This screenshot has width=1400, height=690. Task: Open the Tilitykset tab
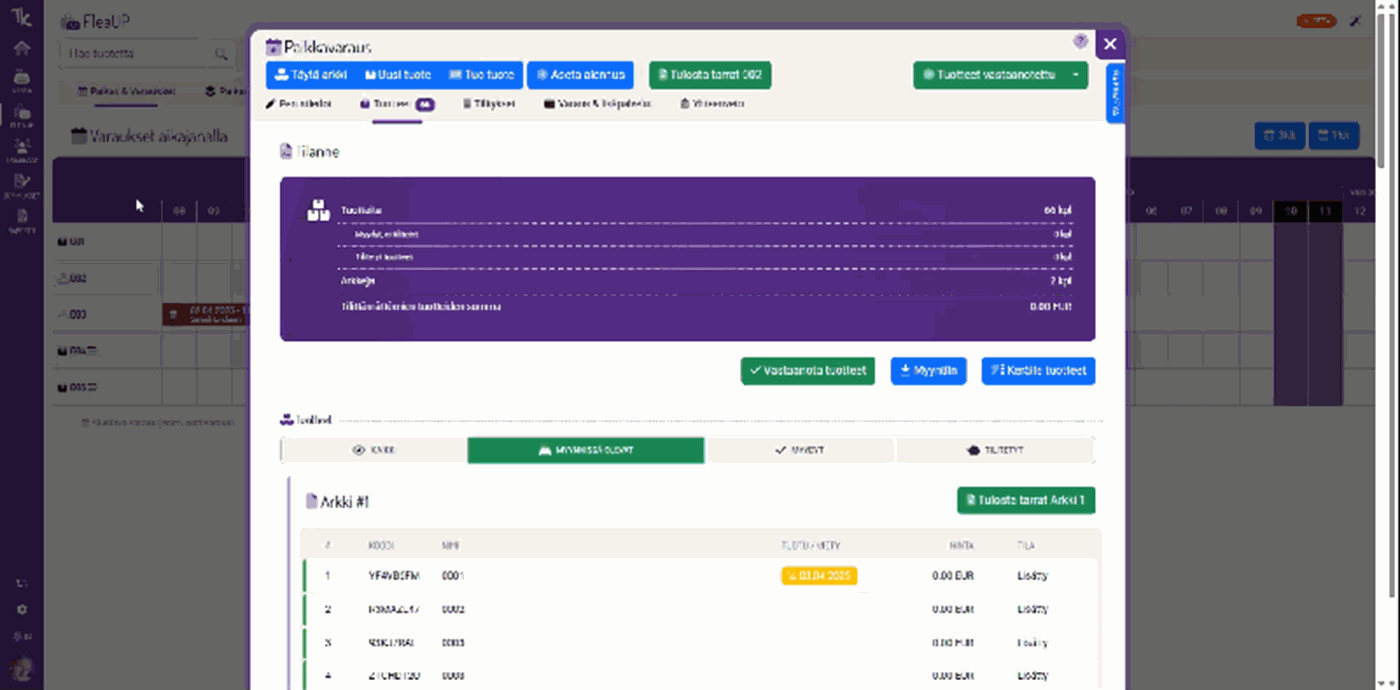coord(489,103)
